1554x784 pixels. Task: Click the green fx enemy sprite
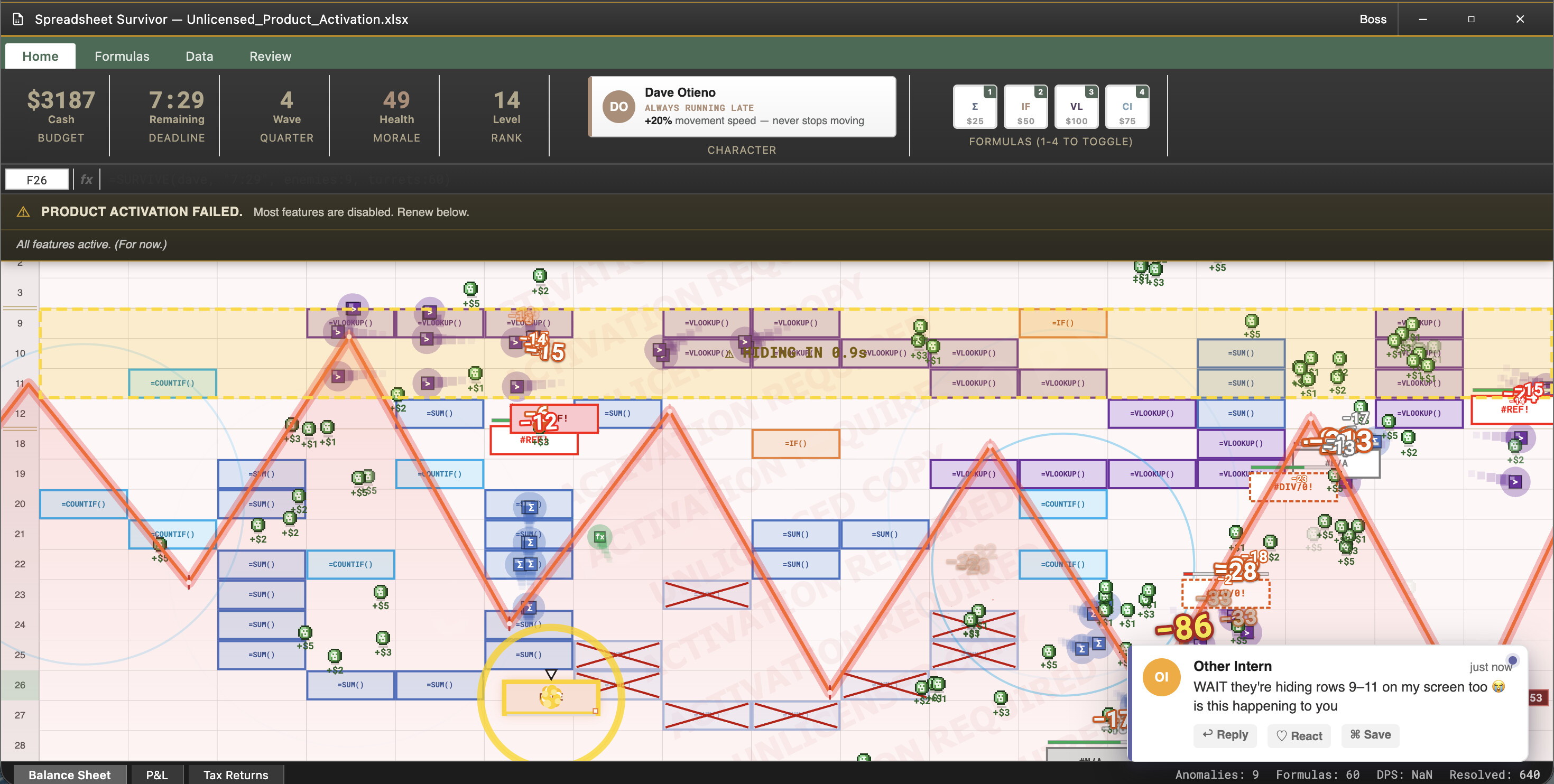(599, 537)
